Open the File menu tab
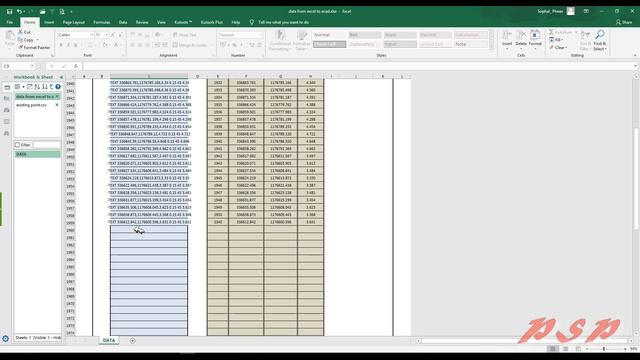Image resolution: width=640 pixels, height=360 pixels. click(x=10, y=22)
